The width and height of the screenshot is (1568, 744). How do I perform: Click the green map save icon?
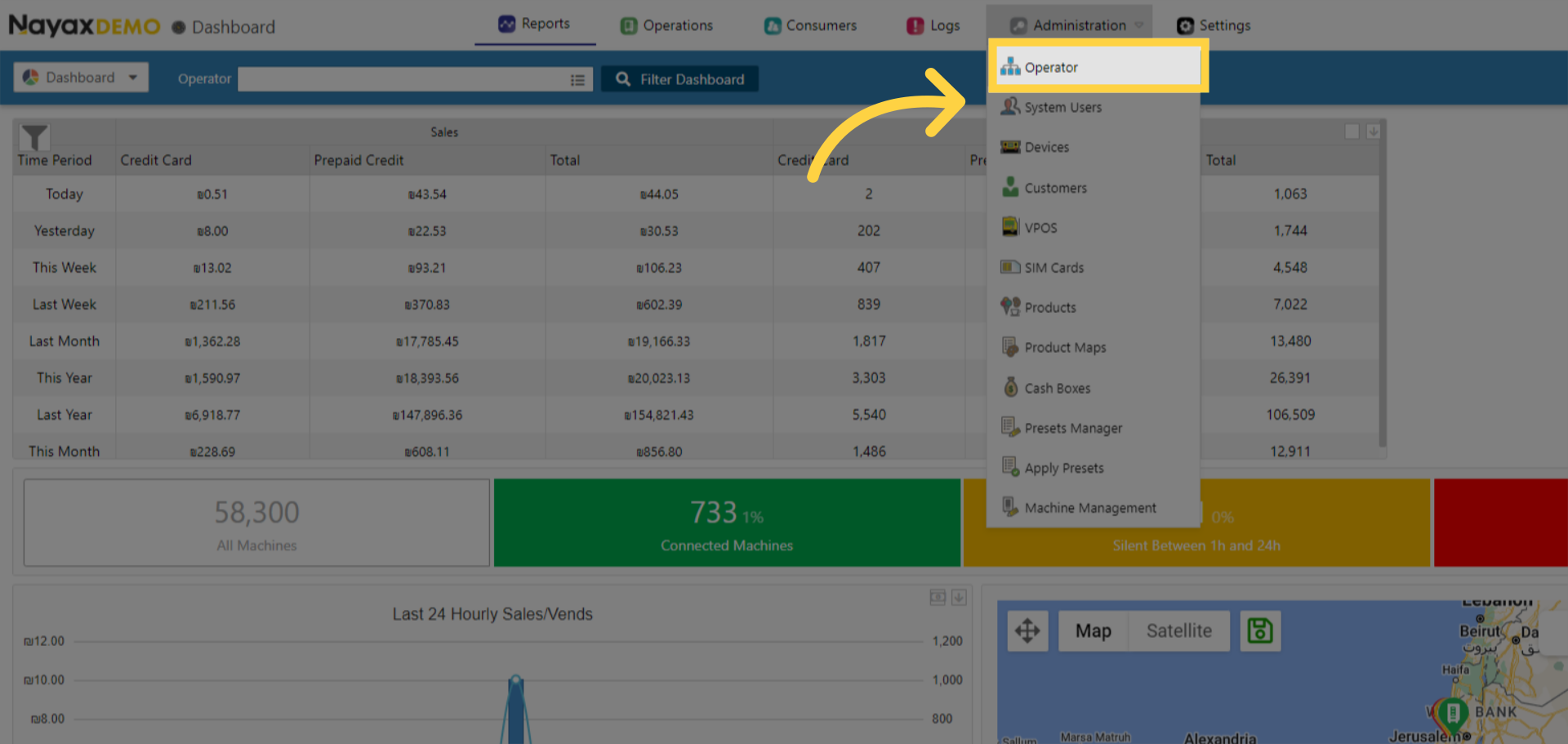pos(1260,630)
